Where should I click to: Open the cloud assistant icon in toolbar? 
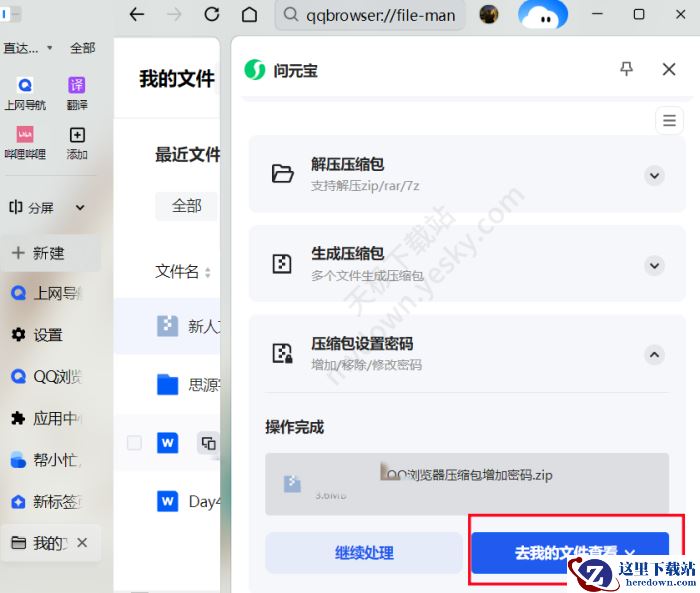click(x=542, y=16)
